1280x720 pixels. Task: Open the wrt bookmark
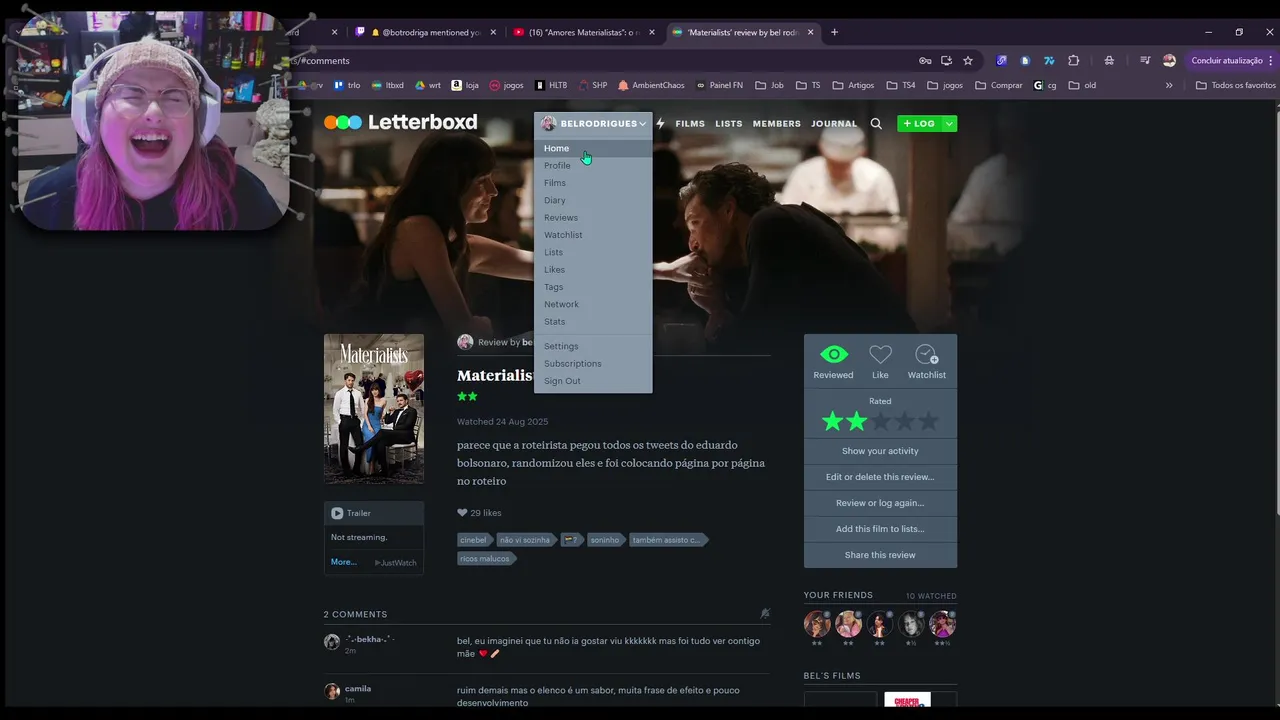coord(428,85)
